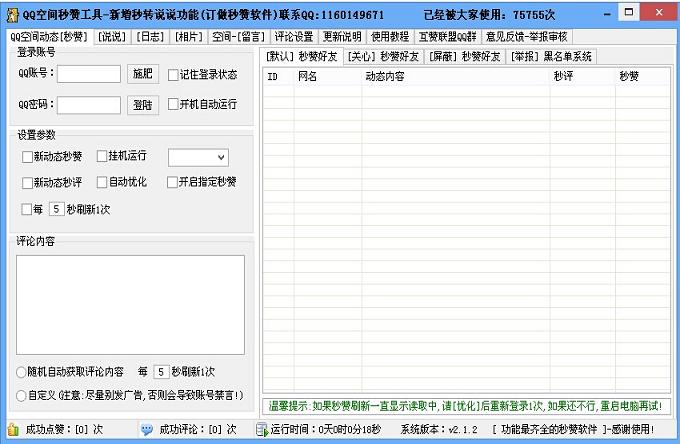Image resolution: width=680 pixels, height=444 pixels.
Task: Click the 成功点赞 icon in status bar
Action: [11, 429]
